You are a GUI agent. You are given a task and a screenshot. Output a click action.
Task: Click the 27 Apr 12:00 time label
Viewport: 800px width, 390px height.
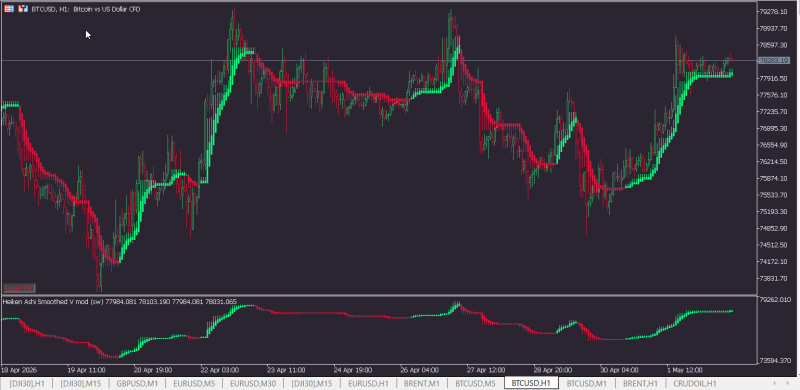[x=486, y=370]
